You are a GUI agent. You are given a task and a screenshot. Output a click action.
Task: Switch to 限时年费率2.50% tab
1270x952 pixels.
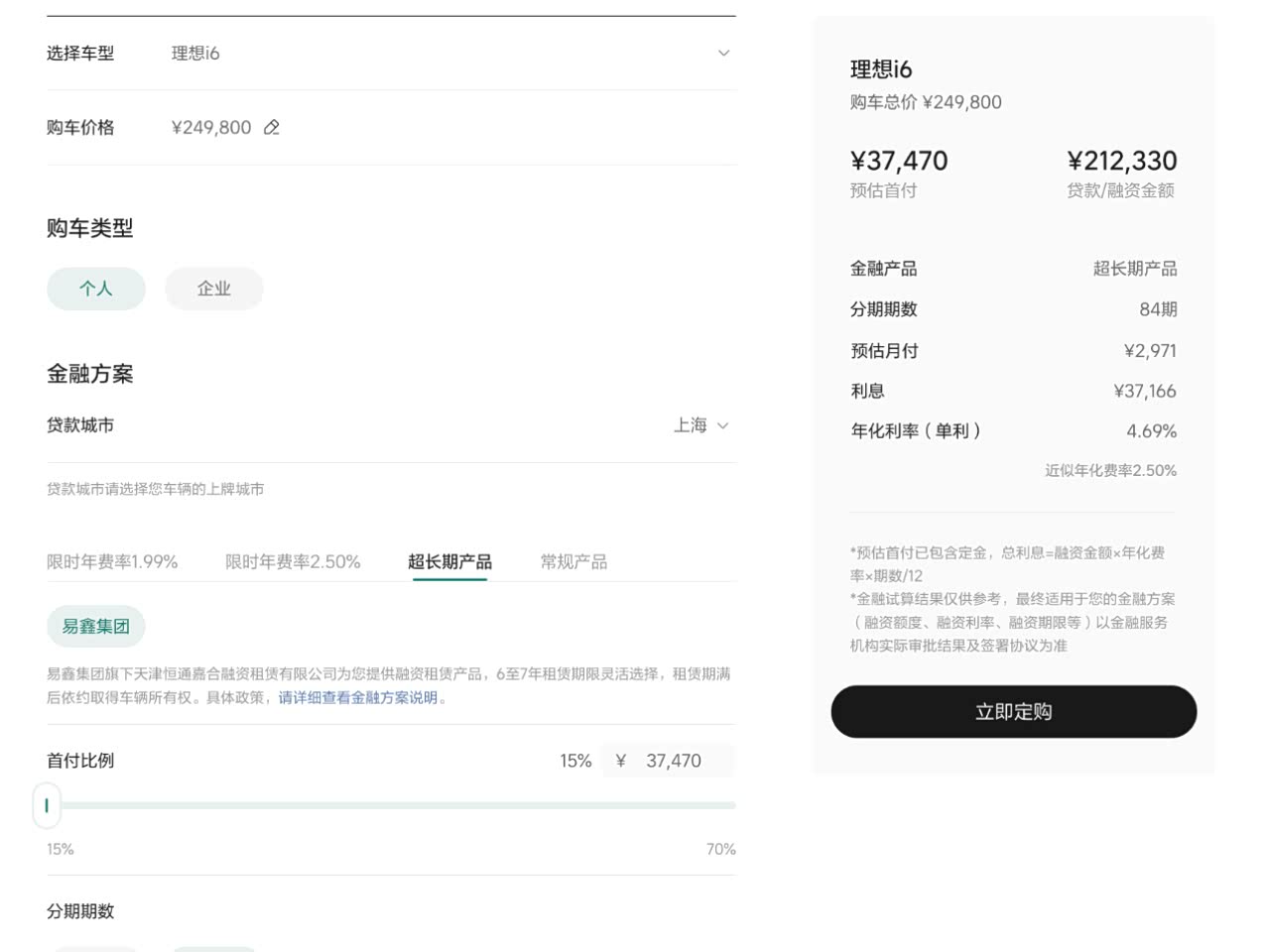[x=293, y=562]
